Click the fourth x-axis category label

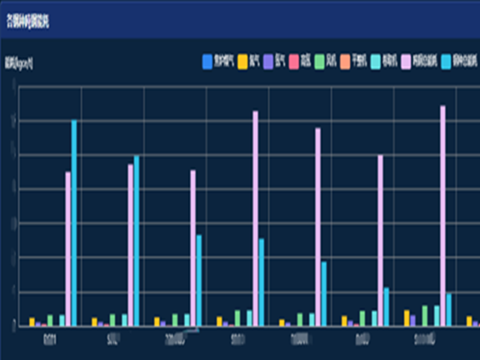tap(237, 340)
